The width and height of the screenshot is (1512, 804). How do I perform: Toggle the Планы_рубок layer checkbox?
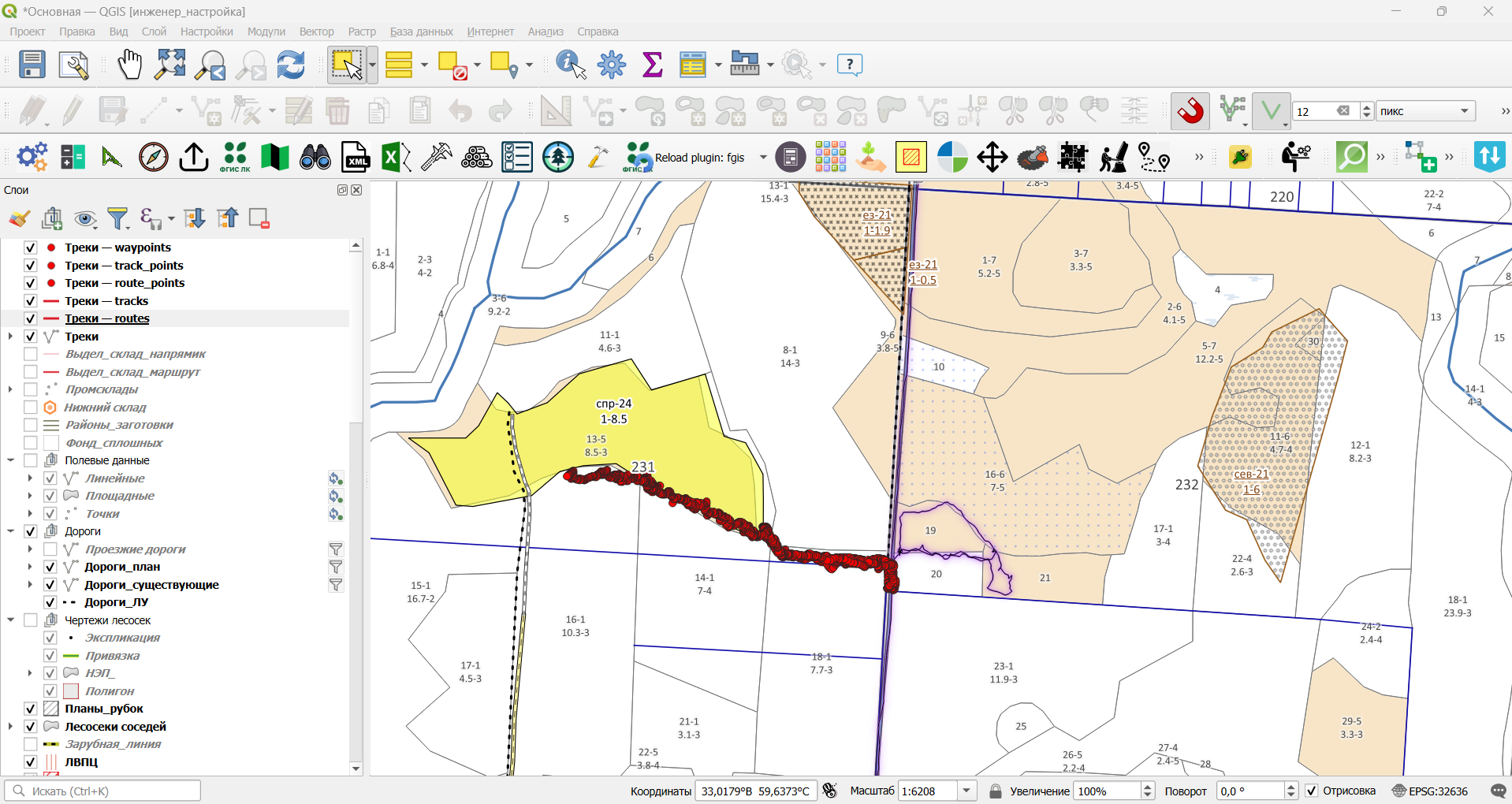pyautogui.click(x=31, y=709)
